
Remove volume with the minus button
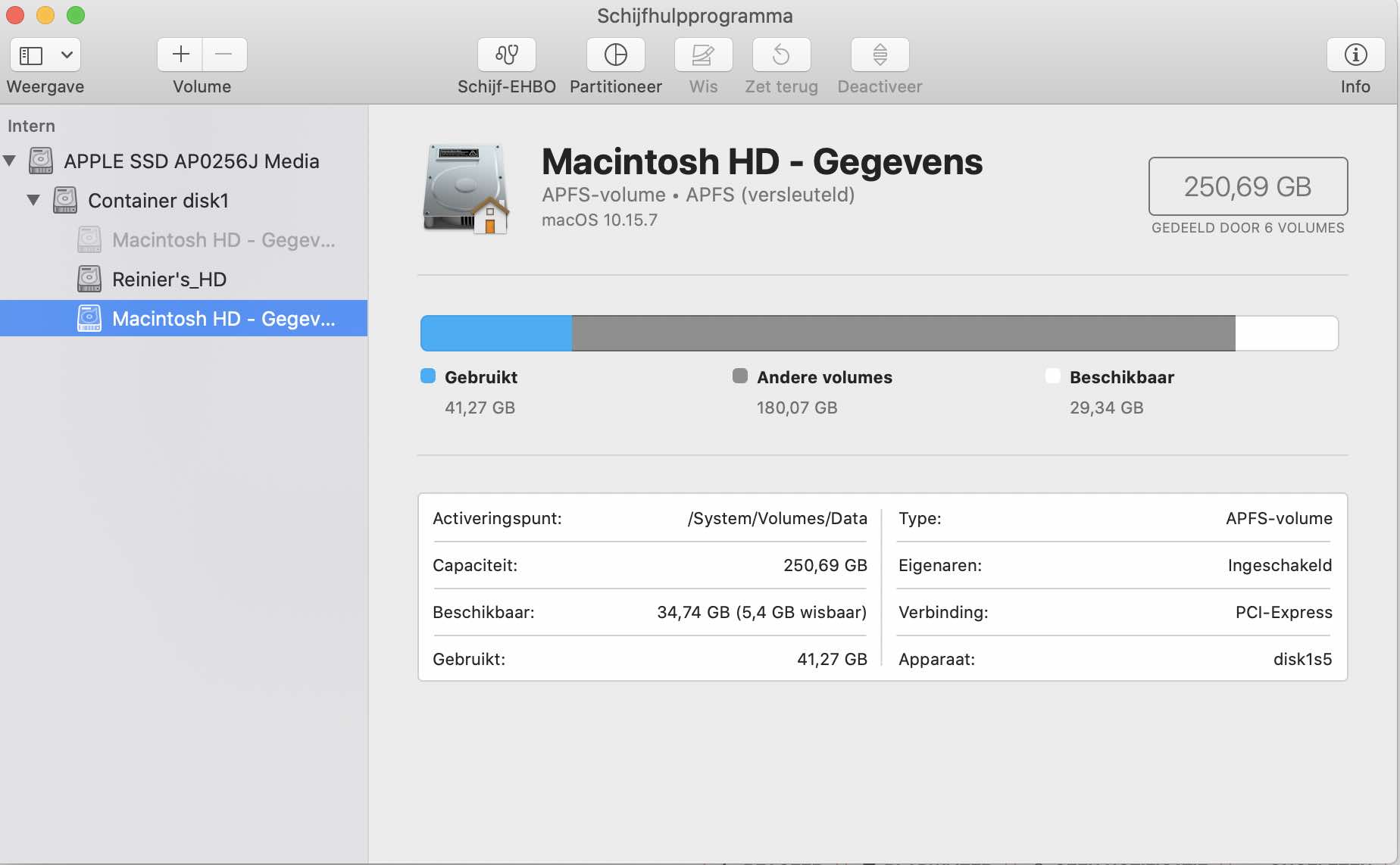[224, 55]
